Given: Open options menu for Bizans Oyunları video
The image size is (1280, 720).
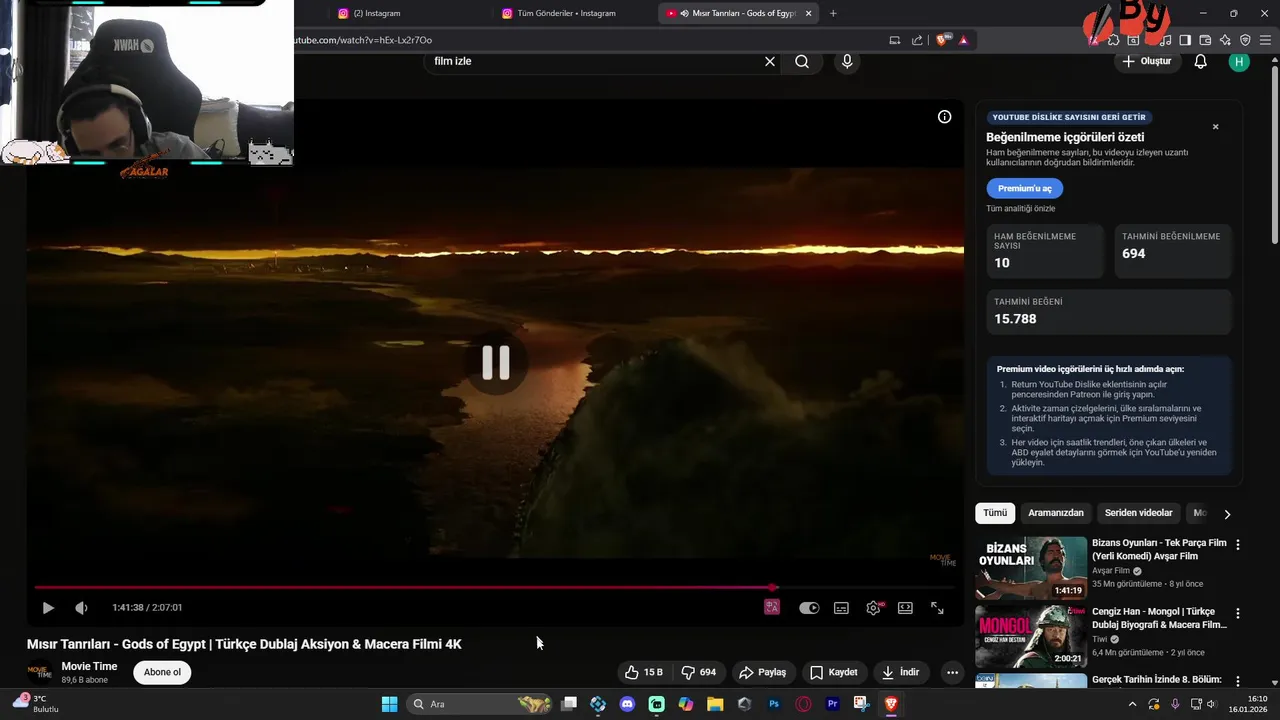Looking at the screenshot, I should (x=1238, y=545).
